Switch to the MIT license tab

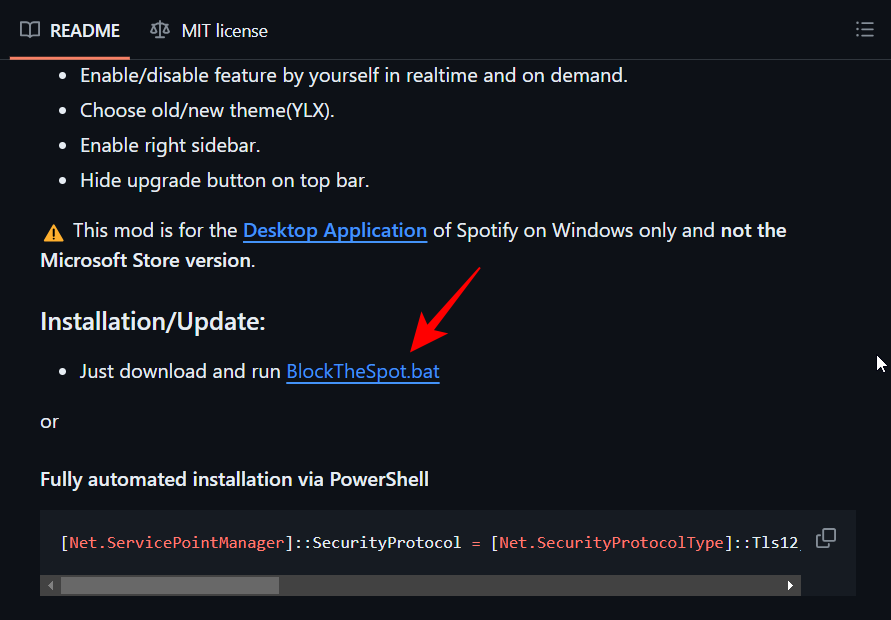pos(223,30)
